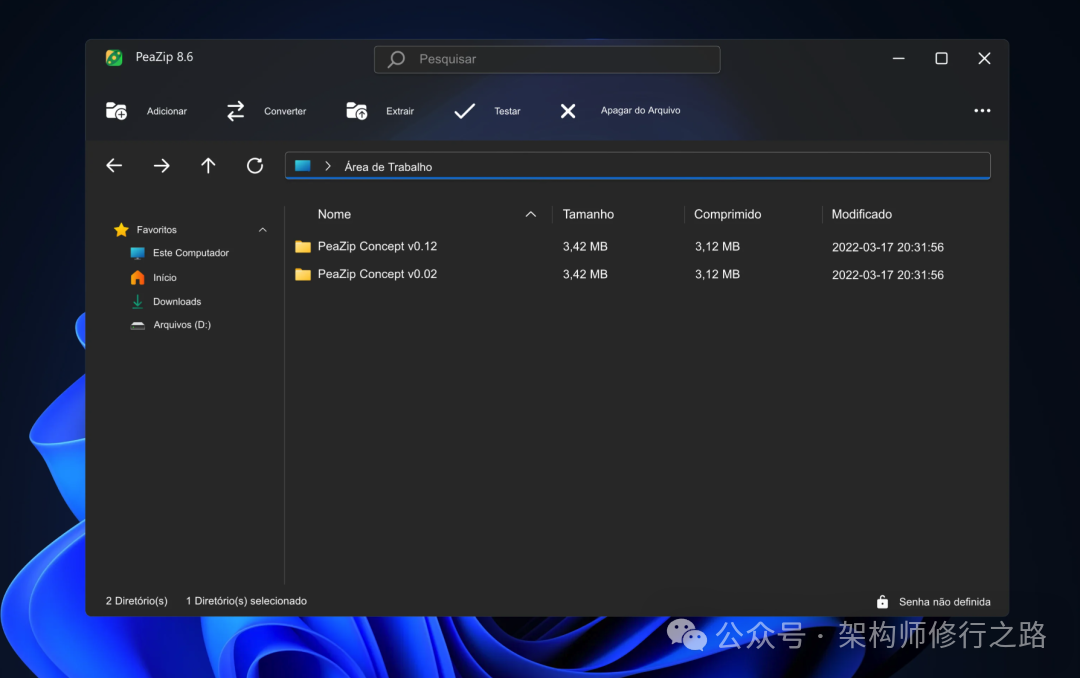Open Este Computador in sidebar
The width and height of the screenshot is (1080, 678).
(x=190, y=253)
